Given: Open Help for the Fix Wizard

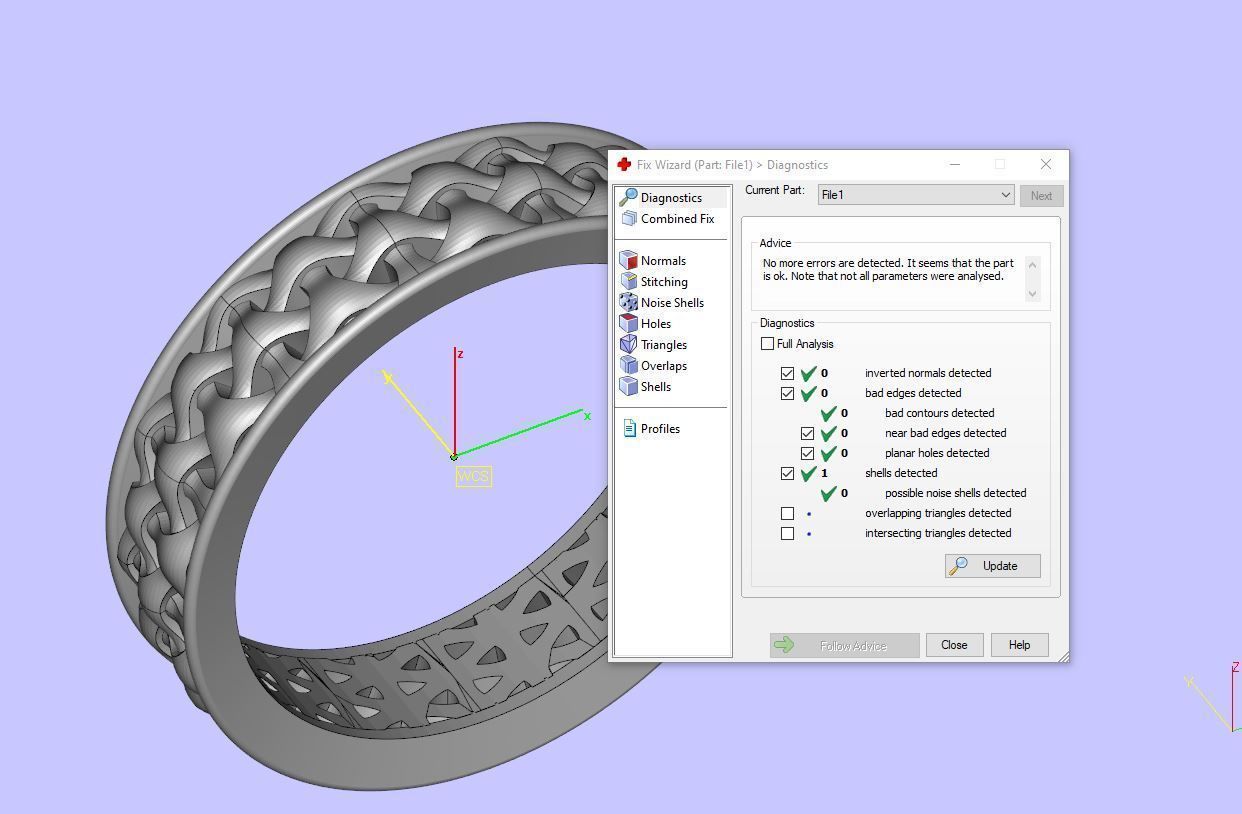Looking at the screenshot, I should 1019,645.
